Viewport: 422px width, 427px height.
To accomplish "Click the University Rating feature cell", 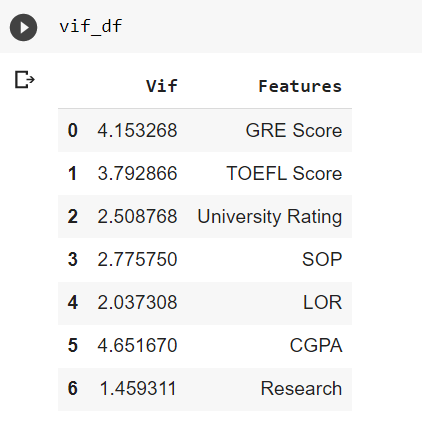I will pyautogui.click(x=270, y=217).
